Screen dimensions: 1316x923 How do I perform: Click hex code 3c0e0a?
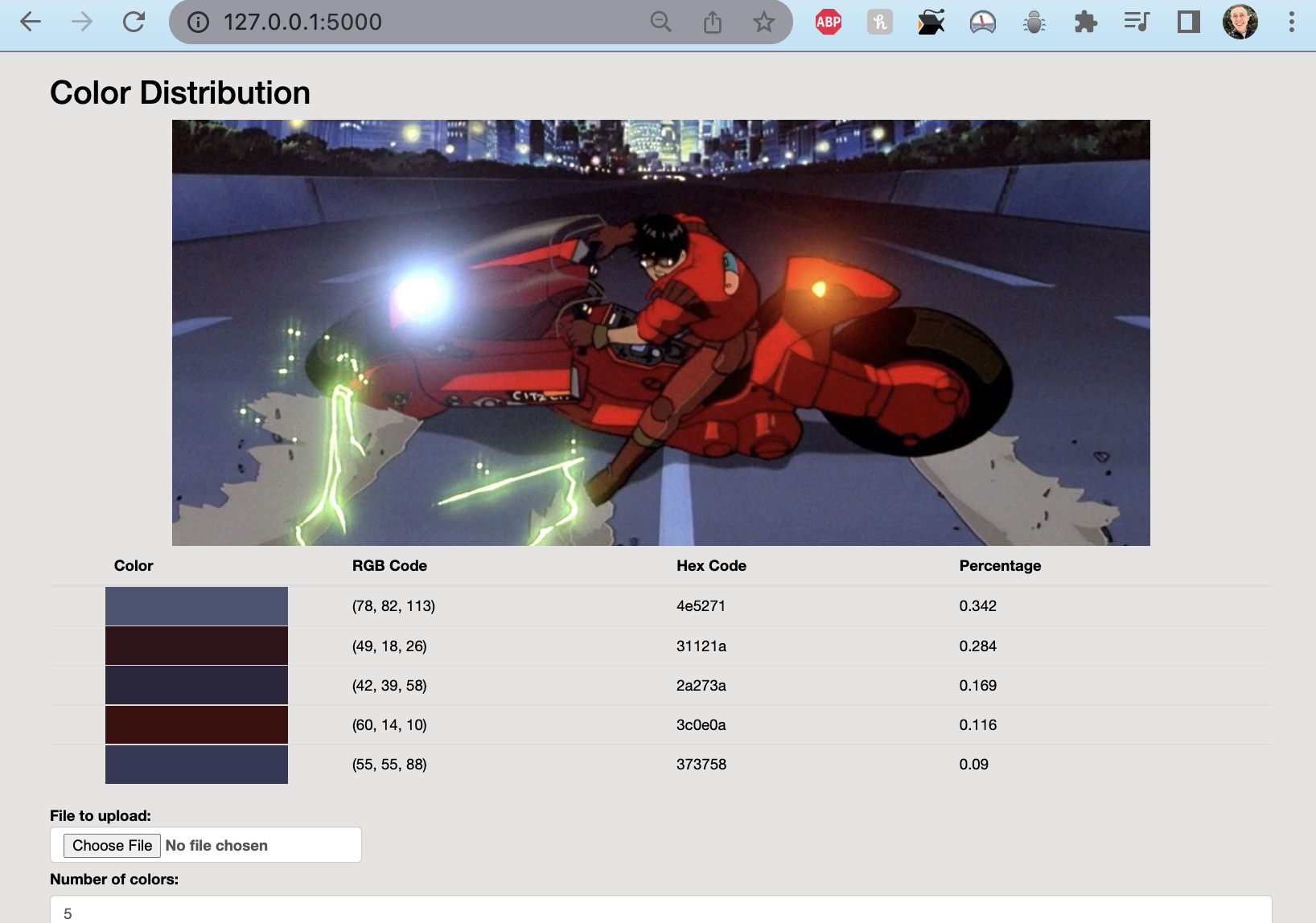click(x=701, y=724)
